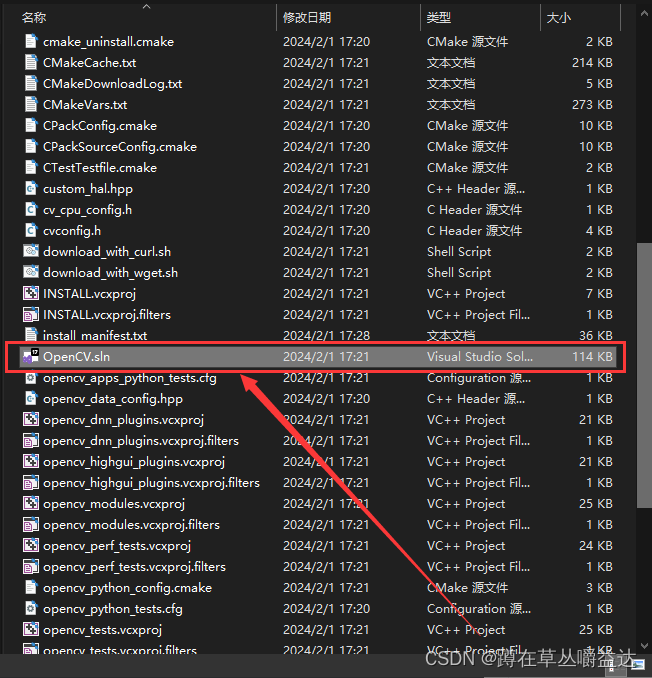Click the 4 KB size of cvconfig.h
This screenshot has width=652, height=678.
click(x=599, y=230)
